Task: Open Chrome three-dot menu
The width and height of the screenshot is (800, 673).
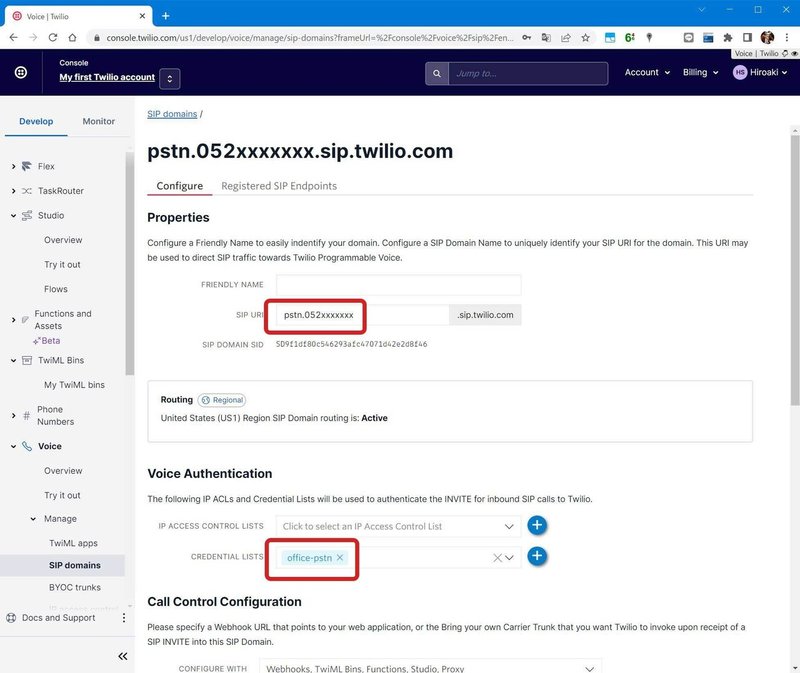Action: coord(787,37)
